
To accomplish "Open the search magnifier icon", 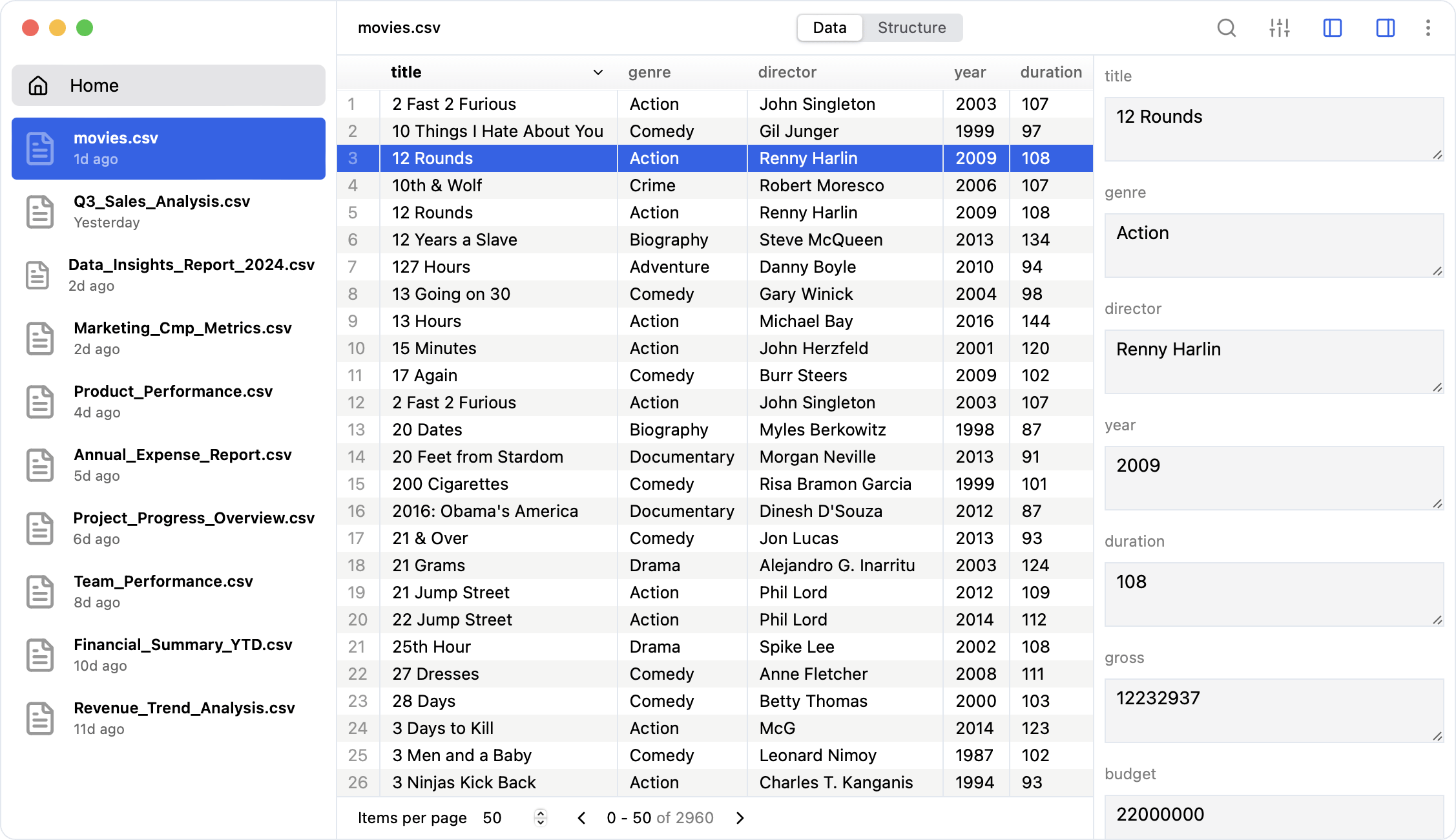I will click(1226, 28).
